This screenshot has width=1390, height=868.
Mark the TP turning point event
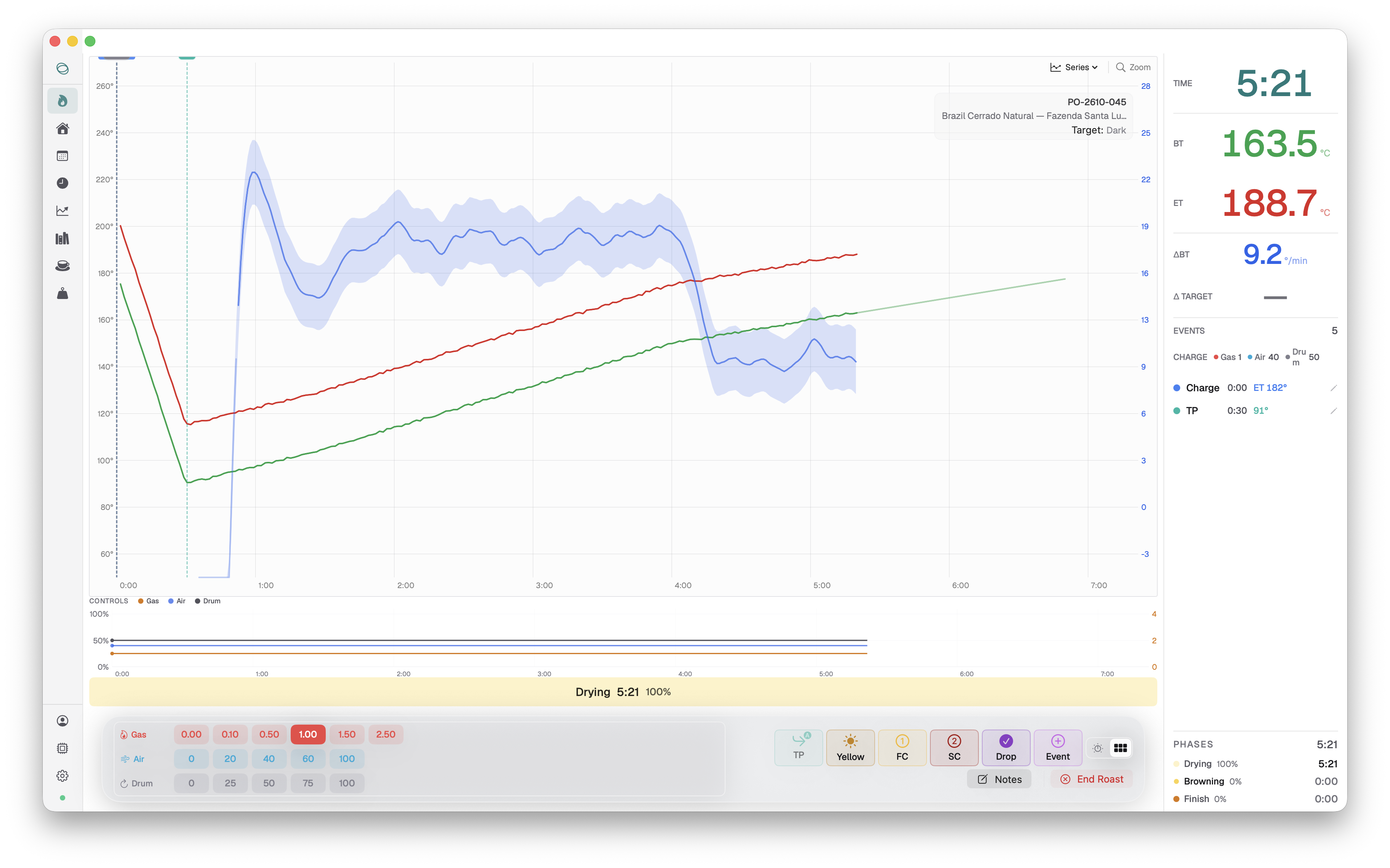798,747
